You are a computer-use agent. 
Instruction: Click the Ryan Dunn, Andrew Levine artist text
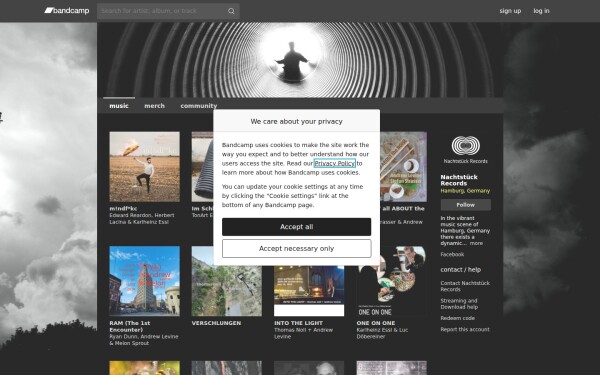pyautogui.click(x=144, y=340)
